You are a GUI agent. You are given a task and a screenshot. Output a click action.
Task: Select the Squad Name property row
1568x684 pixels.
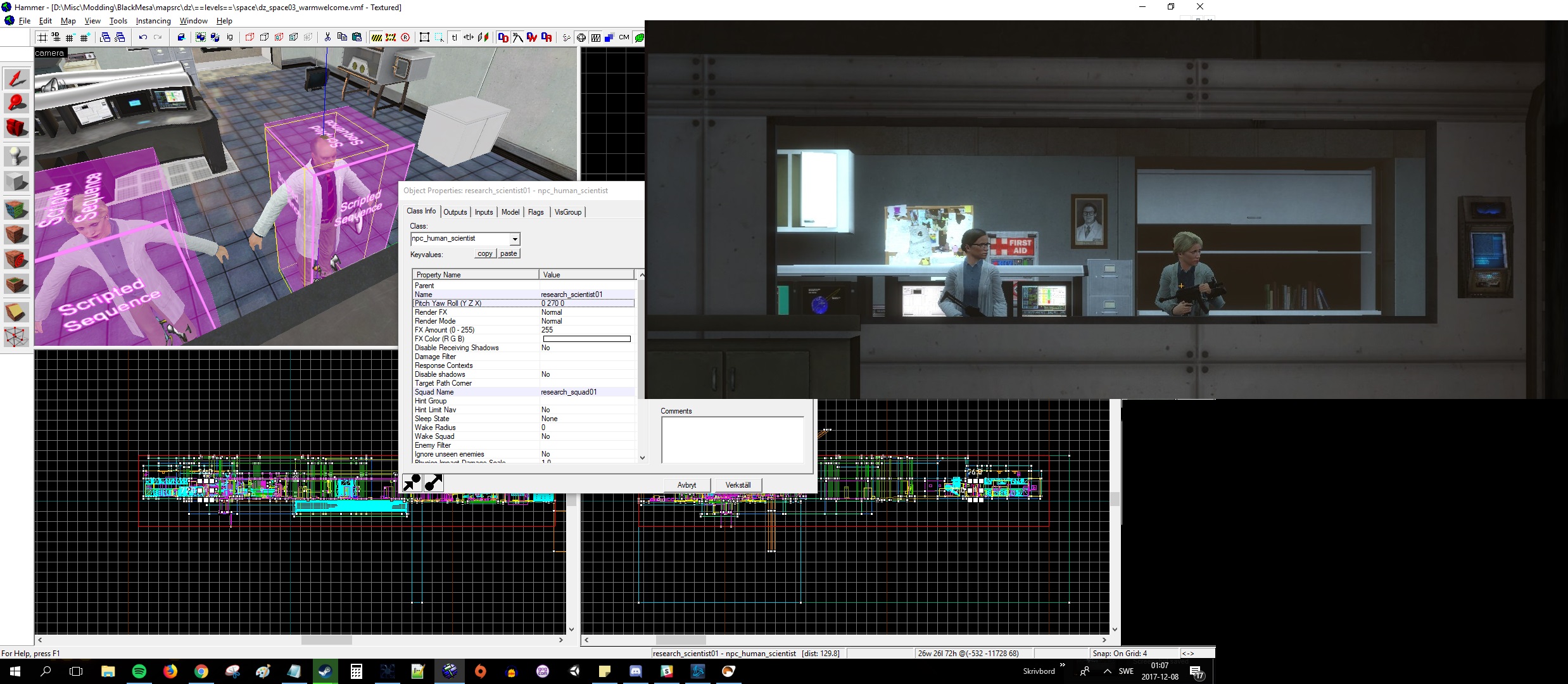(x=524, y=392)
